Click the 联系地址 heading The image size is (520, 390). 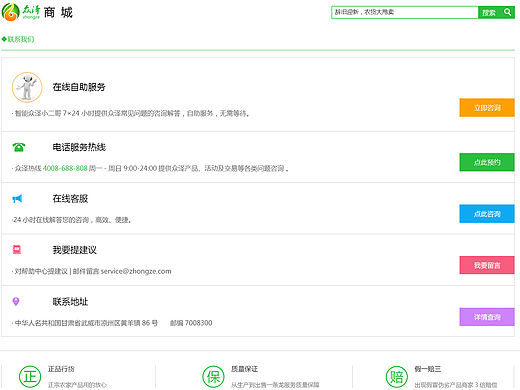coord(70,302)
